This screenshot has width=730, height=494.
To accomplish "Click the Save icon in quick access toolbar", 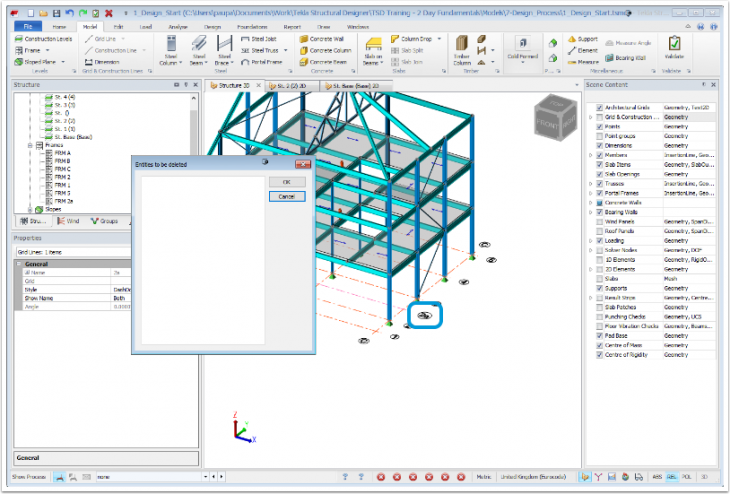I will coord(56,13).
